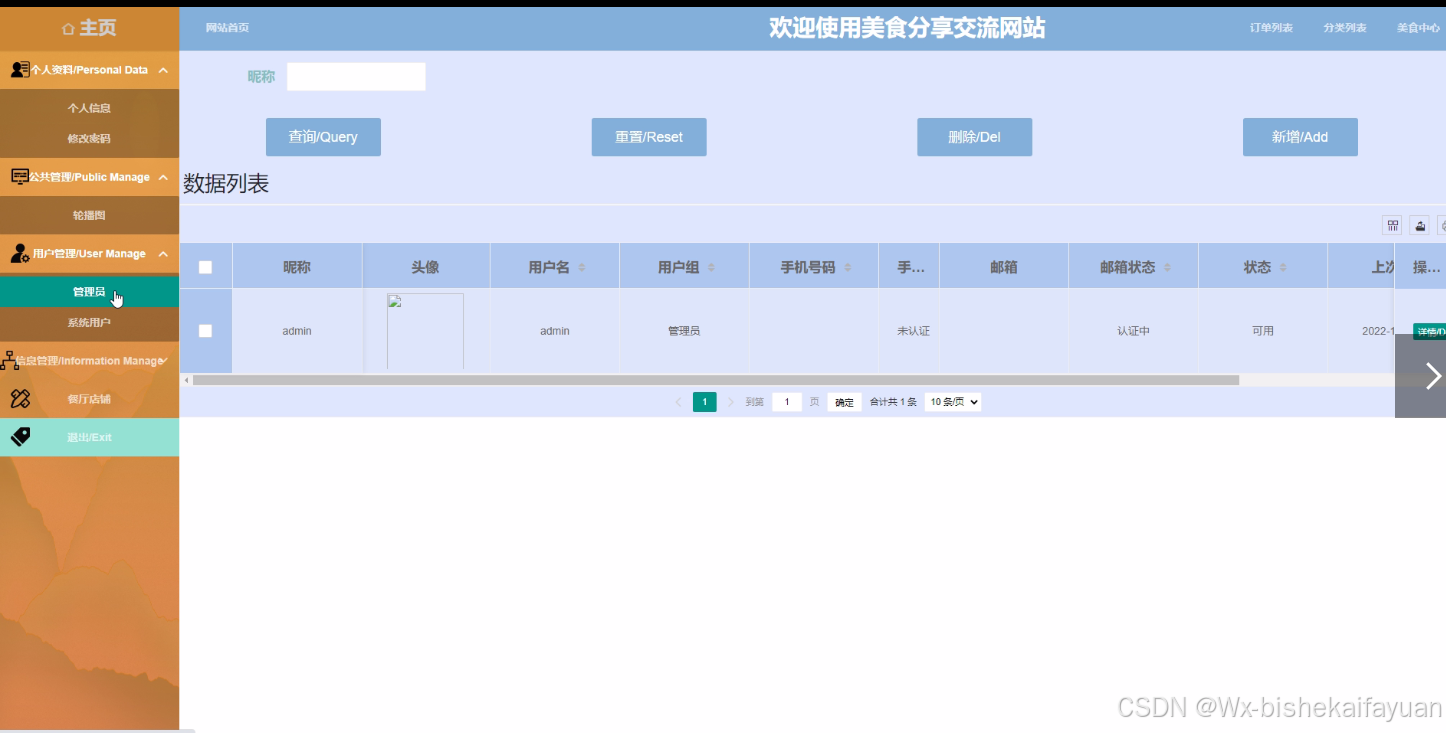Click the 头像 column header

click(425, 267)
